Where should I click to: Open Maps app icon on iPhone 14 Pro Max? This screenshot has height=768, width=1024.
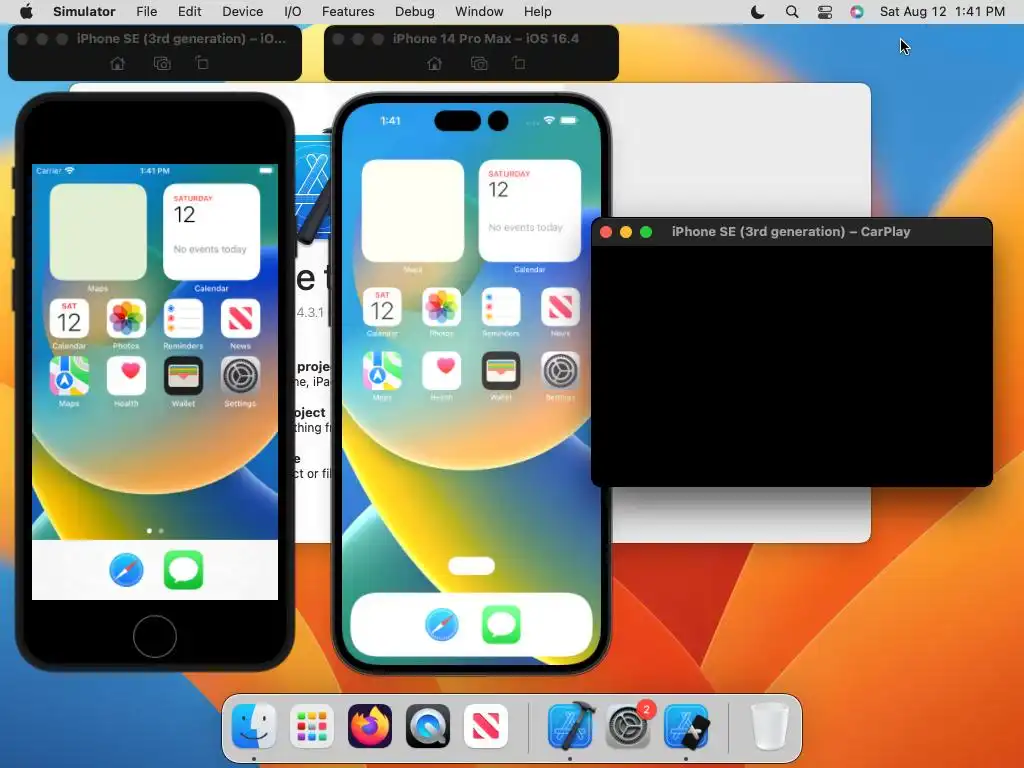pyautogui.click(x=383, y=371)
